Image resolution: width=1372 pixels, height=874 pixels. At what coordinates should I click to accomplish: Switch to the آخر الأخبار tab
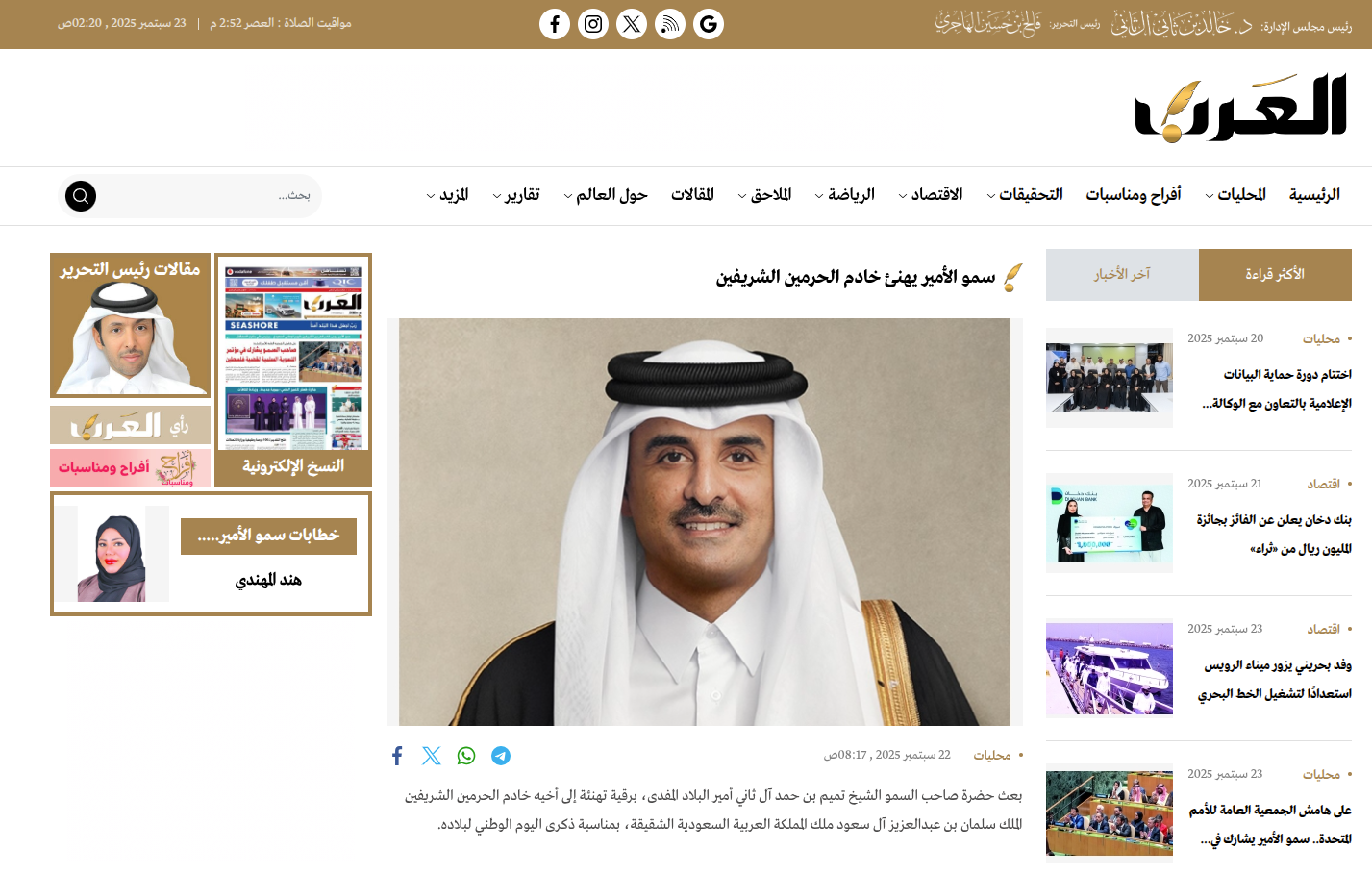click(x=1122, y=275)
